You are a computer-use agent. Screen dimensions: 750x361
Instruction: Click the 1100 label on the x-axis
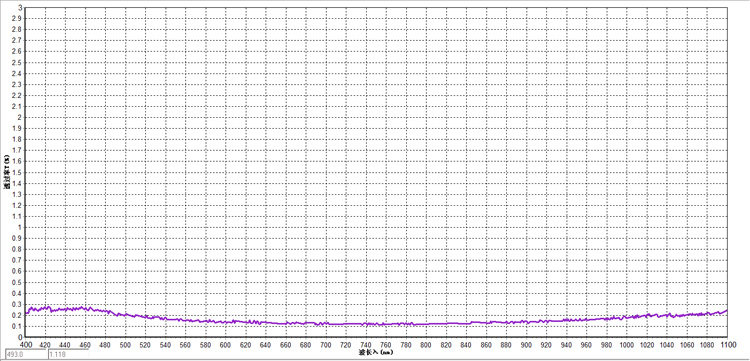tap(727, 344)
